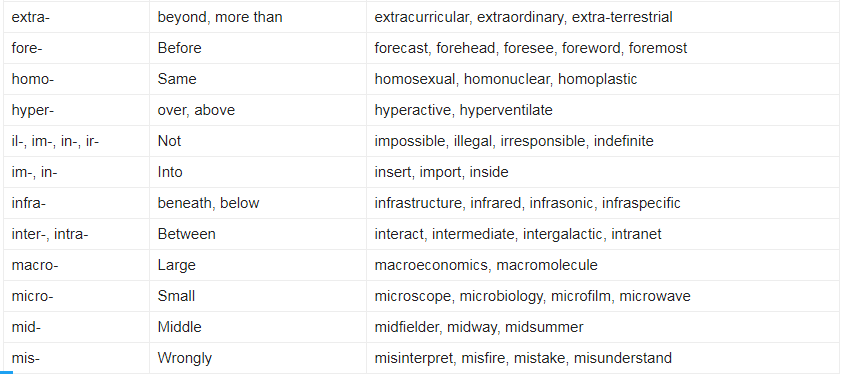Select the 'inter-, intra-' prefix cell

[x=76, y=234]
